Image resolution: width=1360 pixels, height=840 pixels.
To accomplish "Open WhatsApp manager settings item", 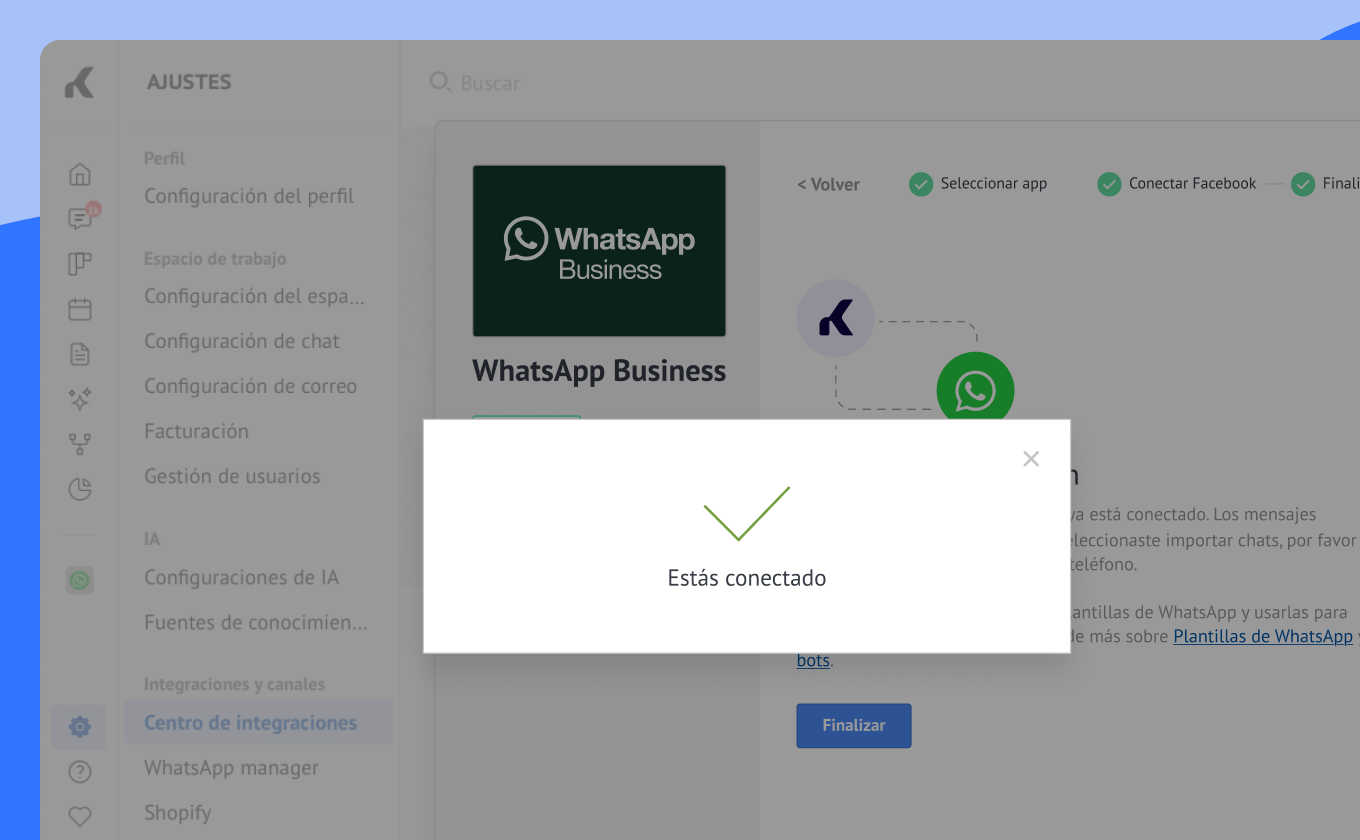I will [x=231, y=768].
